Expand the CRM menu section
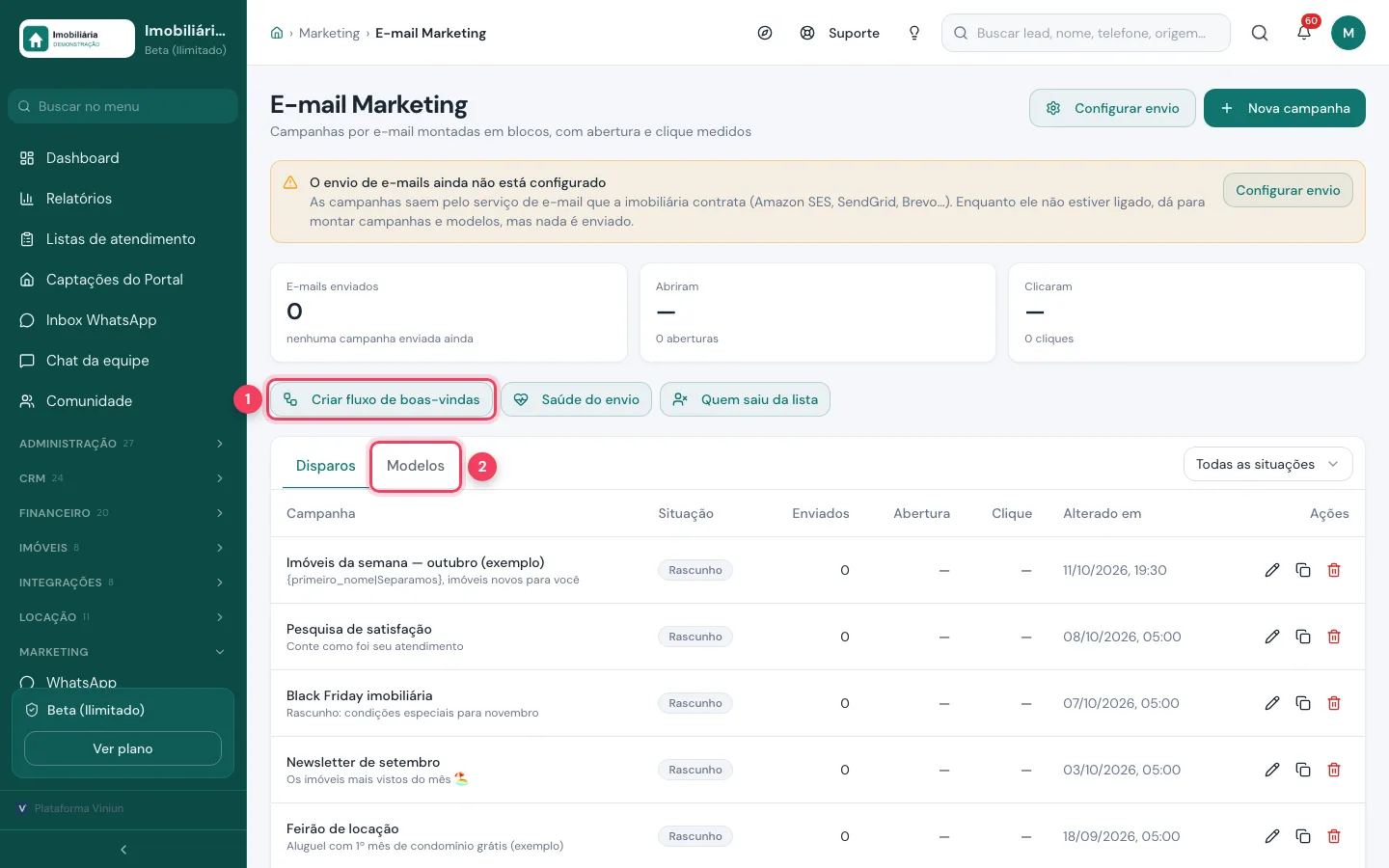1389x868 pixels. (x=123, y=478)
